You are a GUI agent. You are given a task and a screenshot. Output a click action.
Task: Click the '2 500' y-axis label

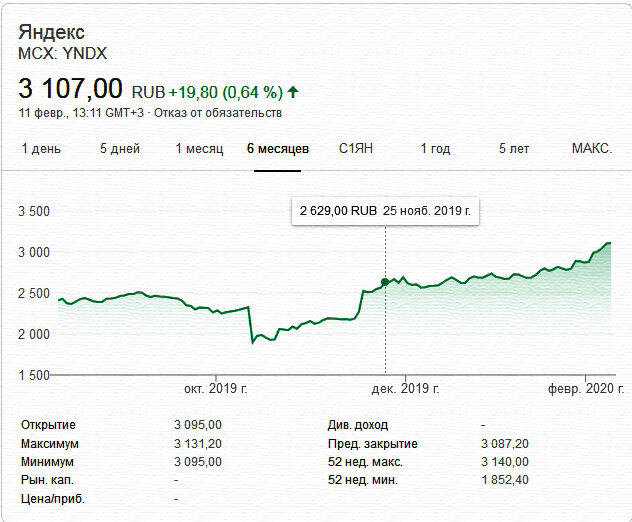coord(34,293)
